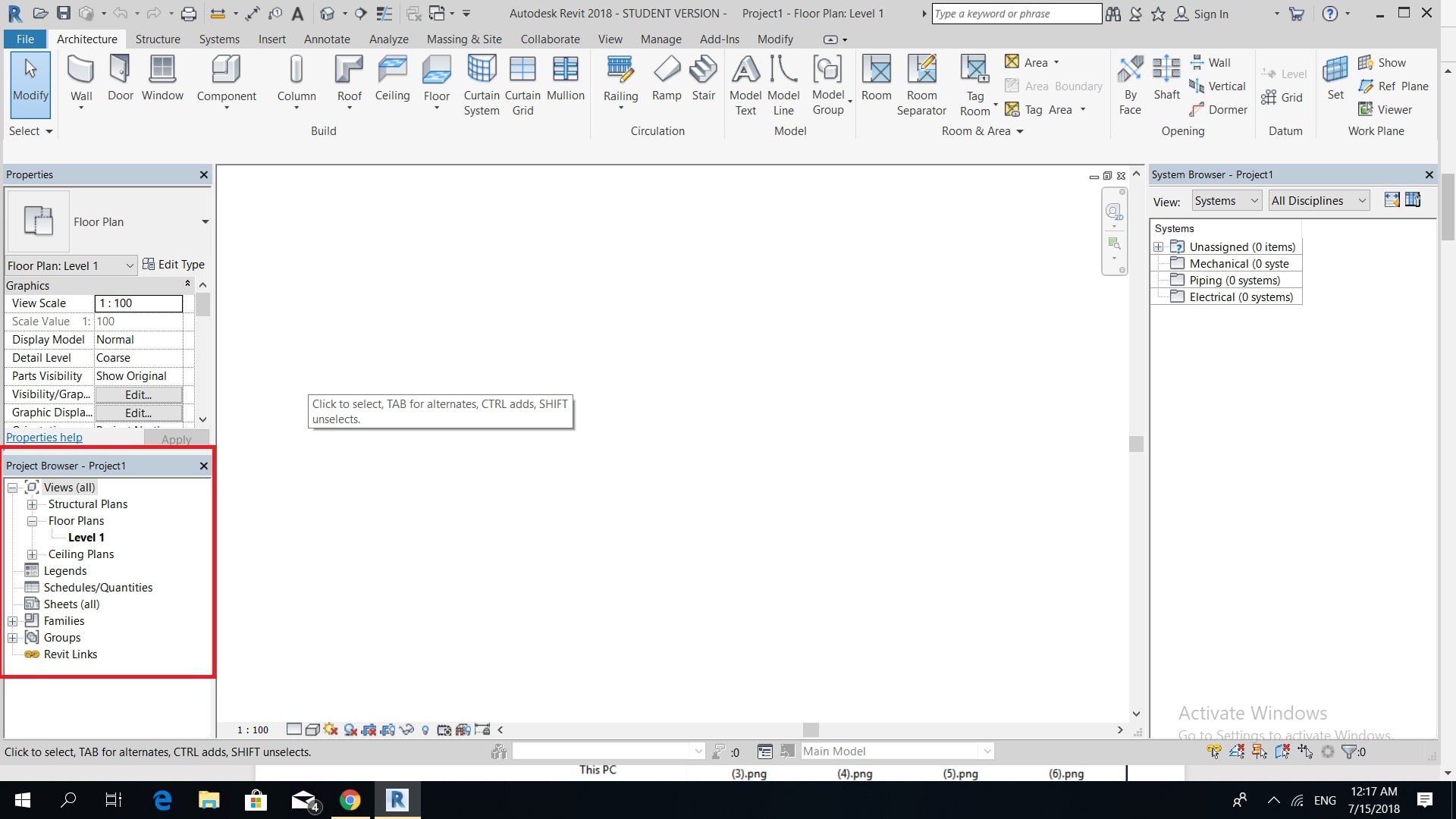1456x819 pixels.
Task: Click the 1:100 view scale control
Action: coord(253,730)
